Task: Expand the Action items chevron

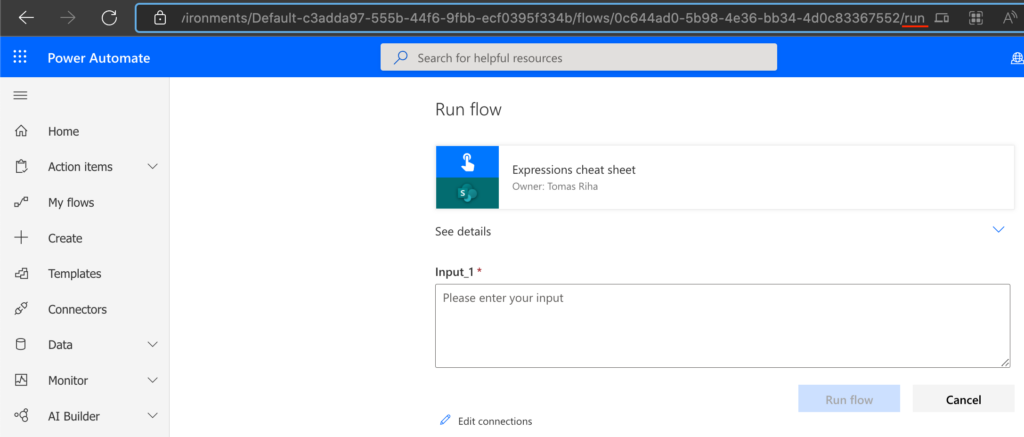Action: tap(153, 167)
